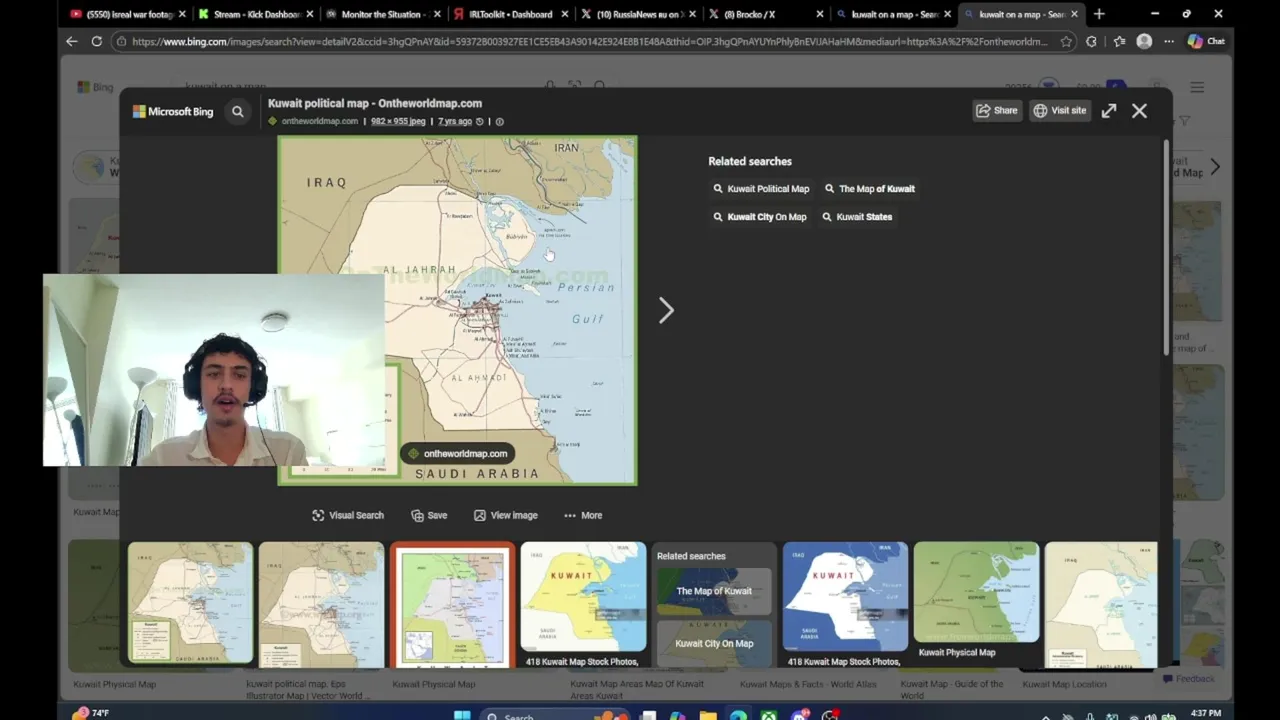Open the More options ellipsis menu
Viewport: 1280px width, 720px height.
coord(583,515)
